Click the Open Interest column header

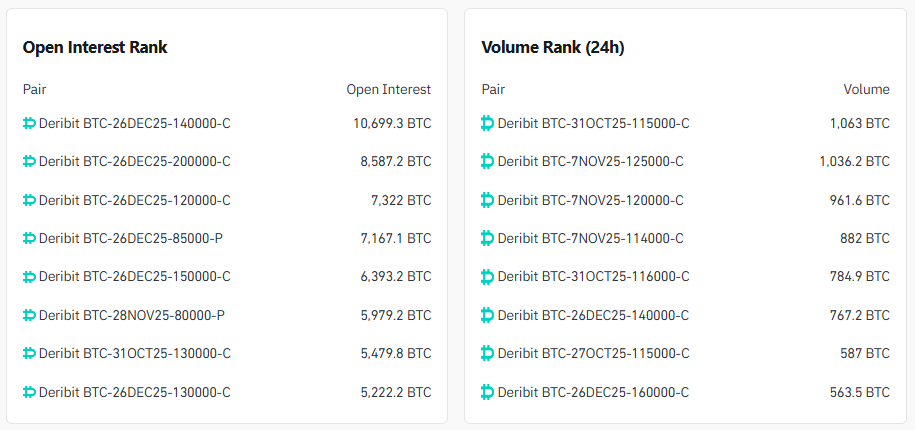tap(388, 89)
